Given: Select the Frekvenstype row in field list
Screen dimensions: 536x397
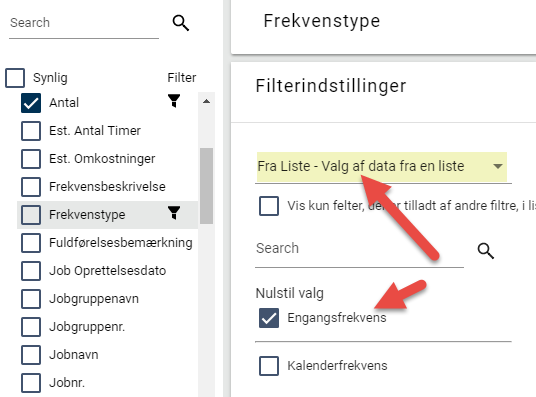Looking at the screenshot, I should pos(107,215).
